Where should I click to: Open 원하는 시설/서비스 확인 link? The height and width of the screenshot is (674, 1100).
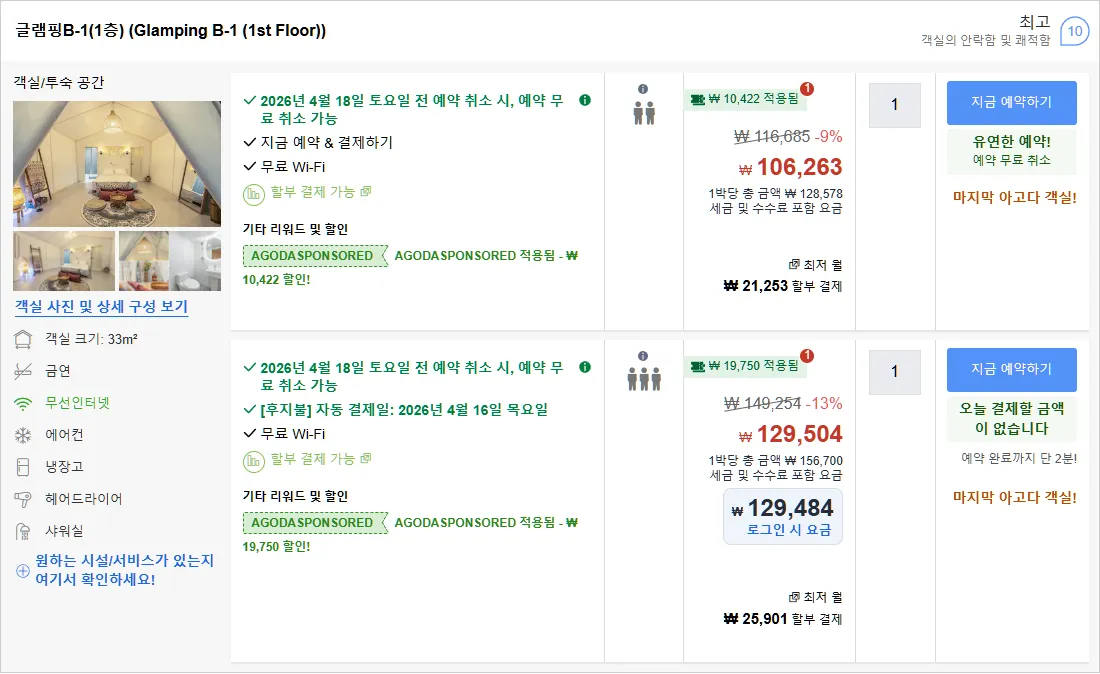(x=124, y=569)
